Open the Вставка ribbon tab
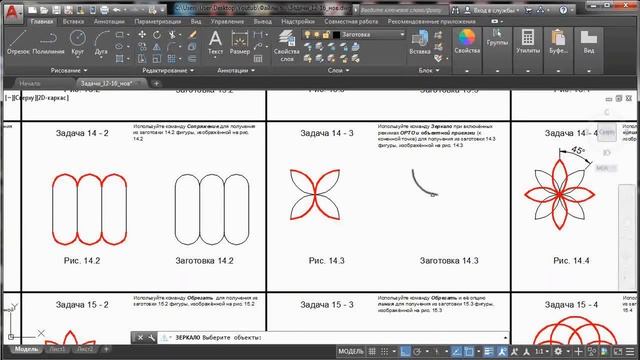 coord(73,21)
